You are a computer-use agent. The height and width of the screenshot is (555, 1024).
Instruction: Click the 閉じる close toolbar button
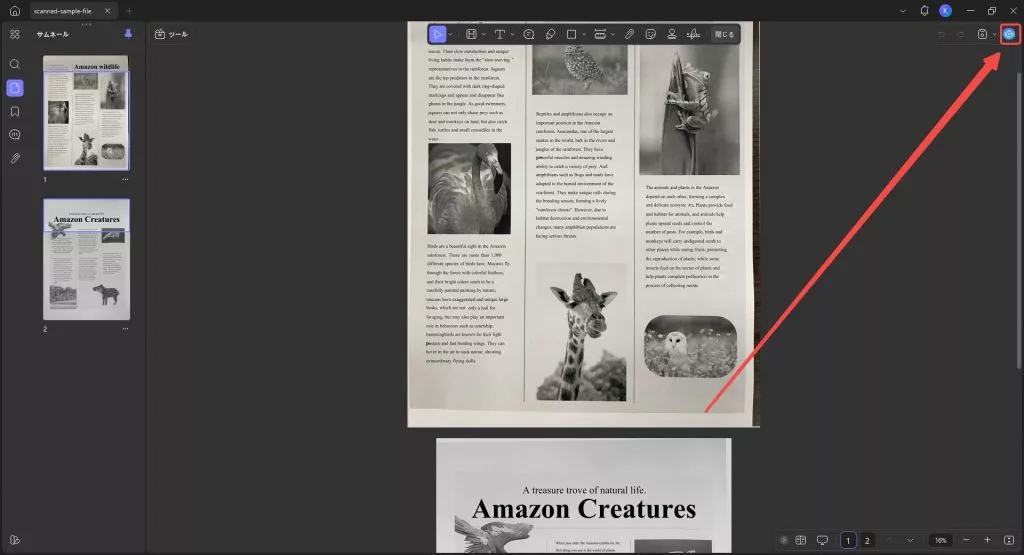coord(724,34)
